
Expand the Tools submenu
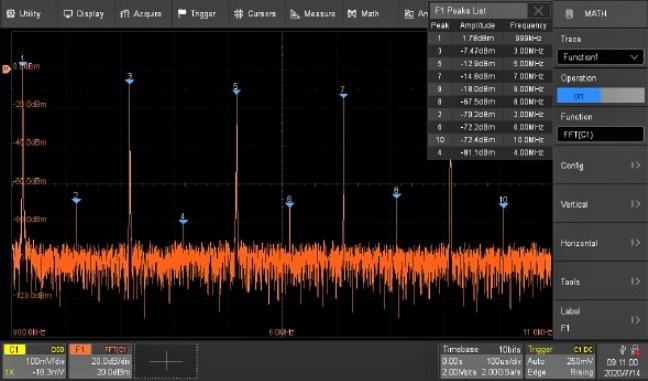[x=600, y=281]
